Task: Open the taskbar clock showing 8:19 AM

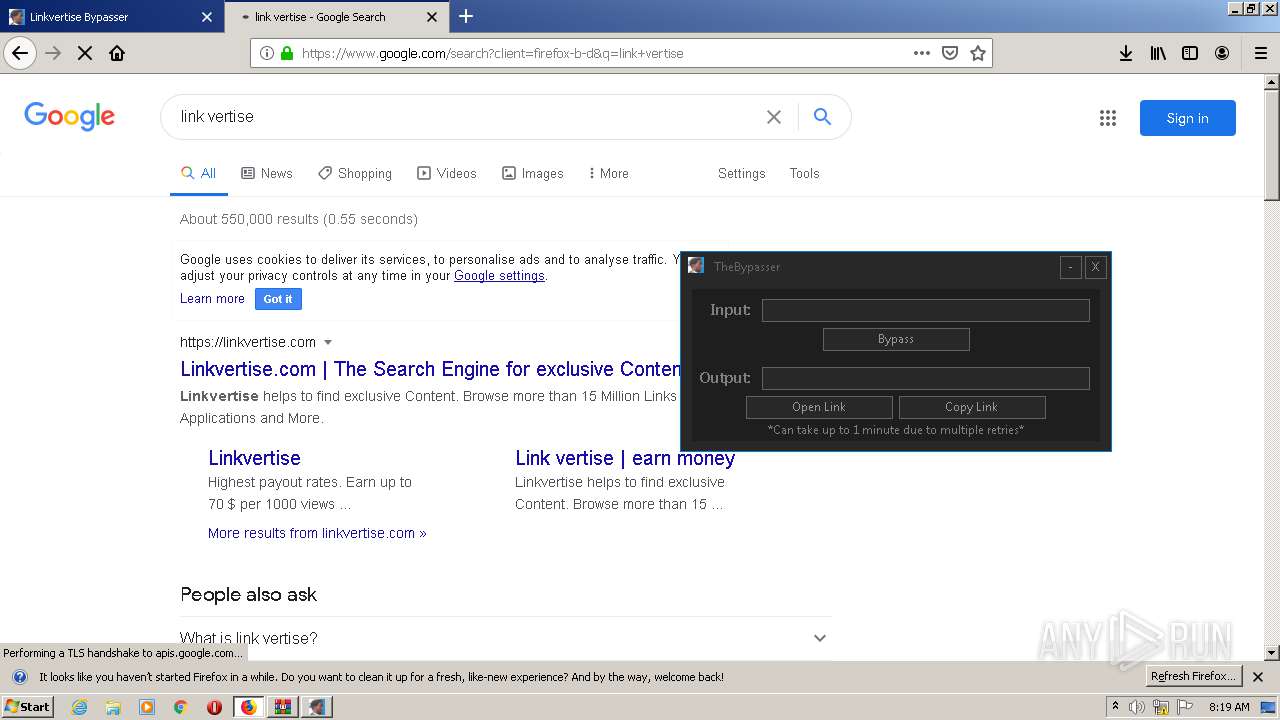Action: click(x=1229, y=707)
